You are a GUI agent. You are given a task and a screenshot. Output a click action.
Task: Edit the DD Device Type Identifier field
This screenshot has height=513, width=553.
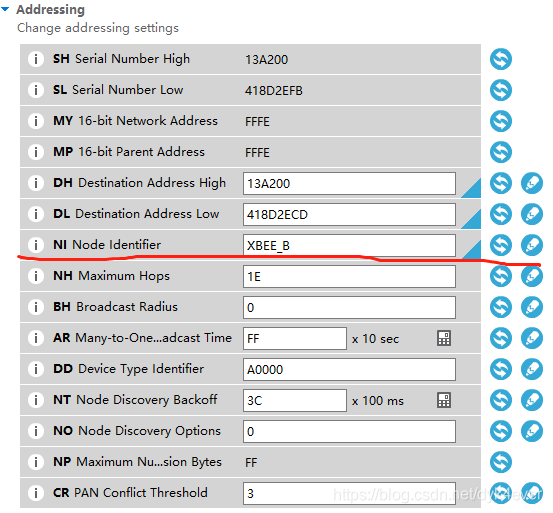(349, 370)
